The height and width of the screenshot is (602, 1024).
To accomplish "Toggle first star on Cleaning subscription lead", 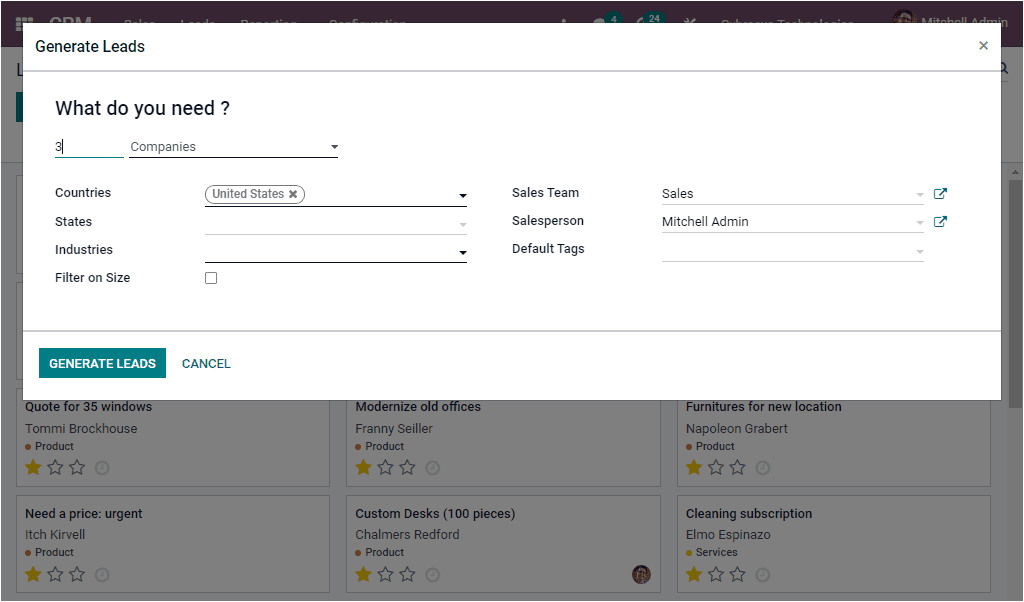I will point(693,574).
